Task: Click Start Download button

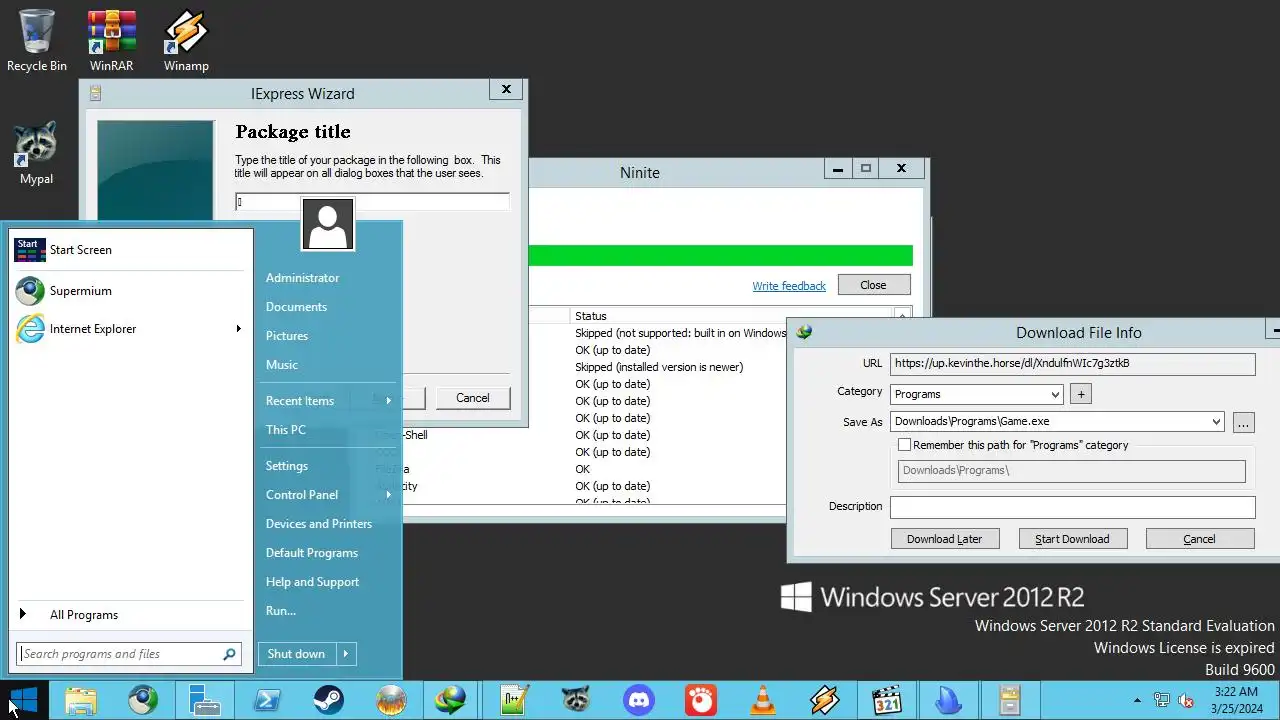Action: (x=1072, y=539)
